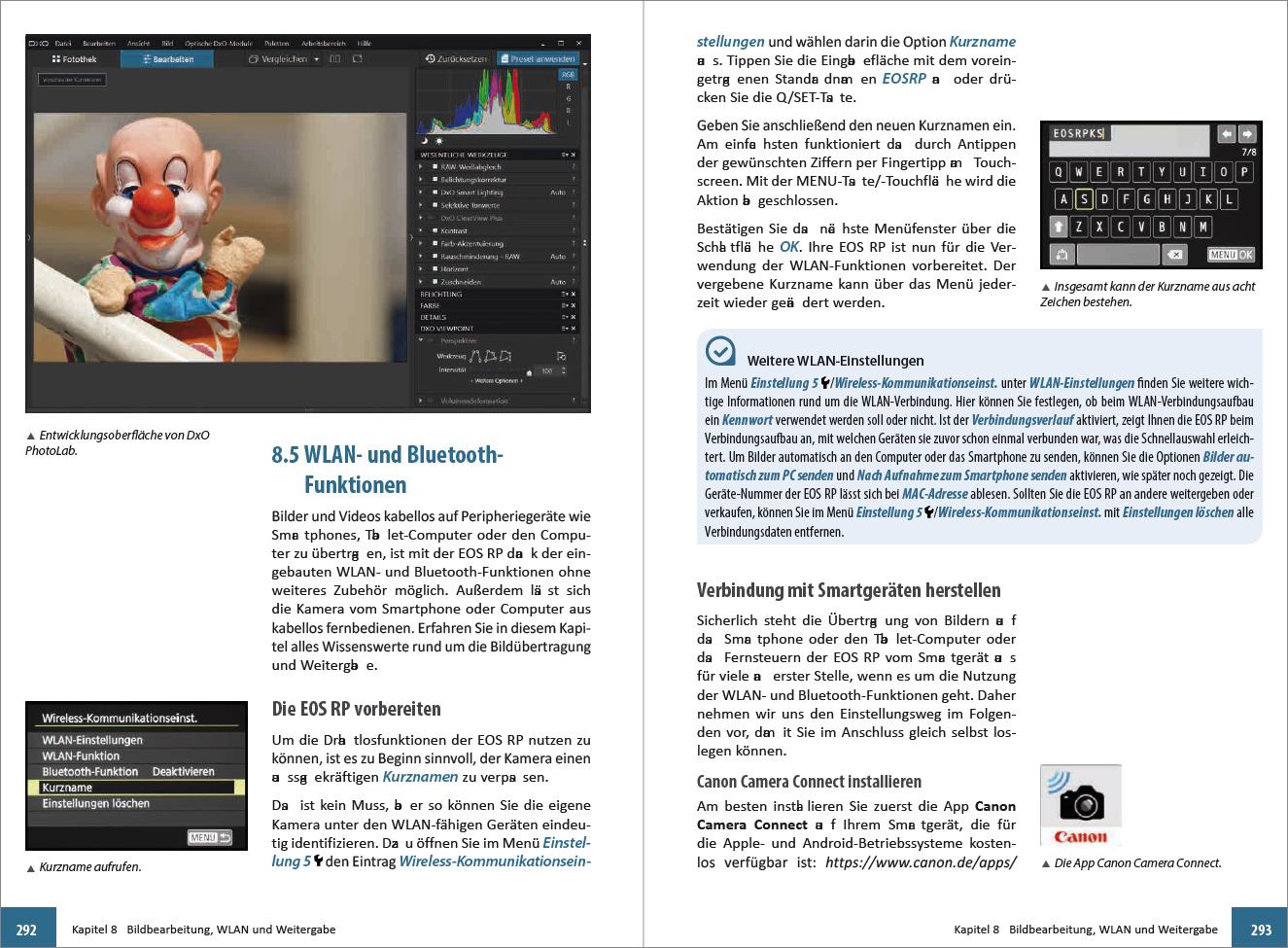This screenshot has width=1288, height=948.
Task: Toggle the Rauschminderung RAW correction switch
Action: [x=435, y=257]
